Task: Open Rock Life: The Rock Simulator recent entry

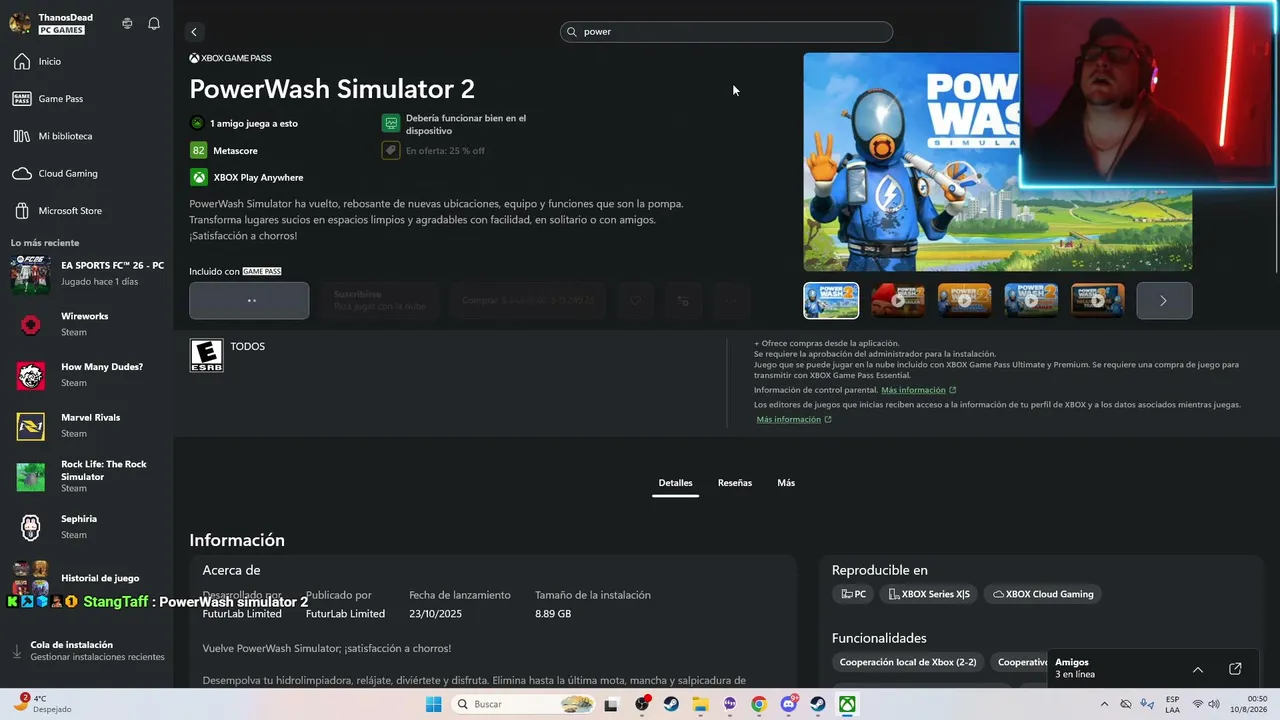Action: 86,476
